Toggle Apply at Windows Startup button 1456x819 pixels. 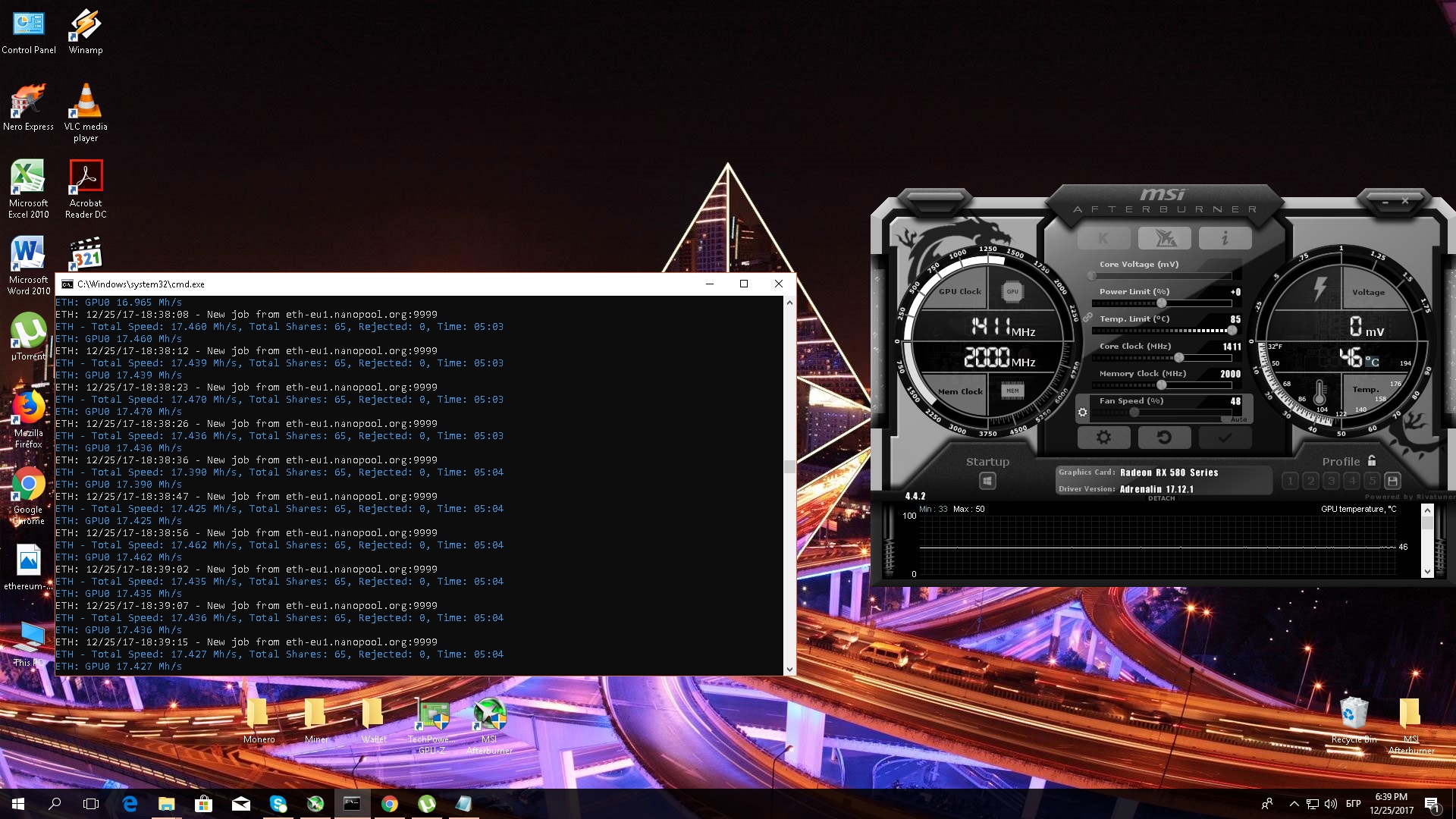[x=987, y=481]
